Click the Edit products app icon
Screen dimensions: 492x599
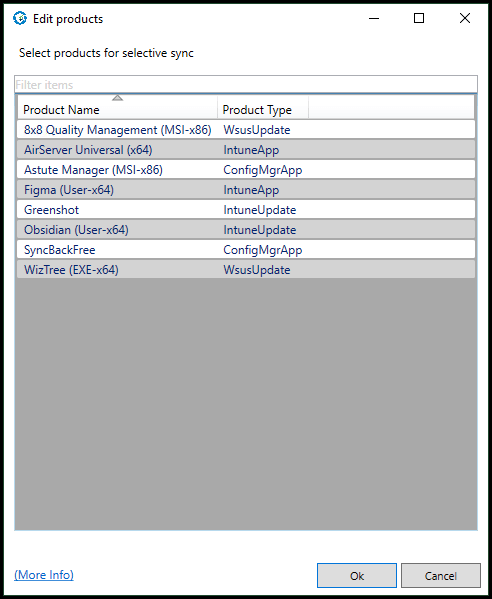click(x=20, y=18)
